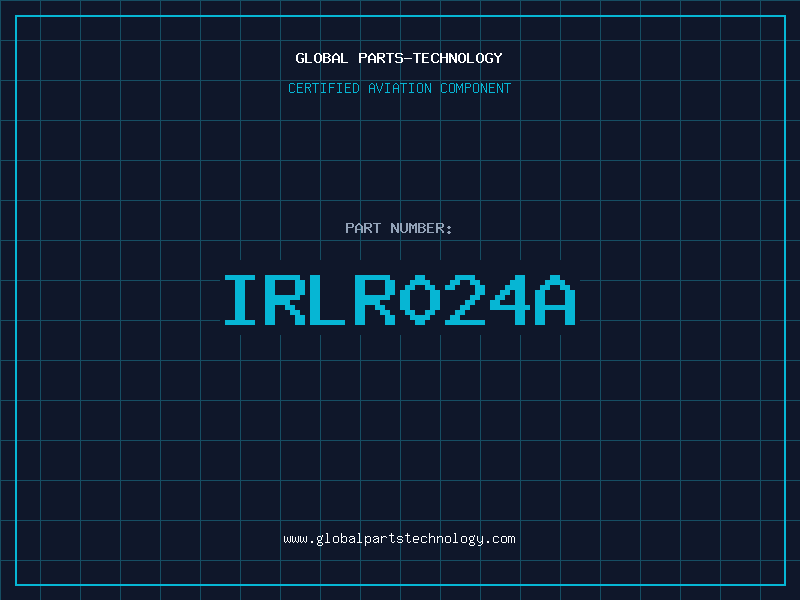Click the GLOBAL PARTS-TECHNOLOGY heading
This screenshot has width=800, height=600.
point(399,58)
